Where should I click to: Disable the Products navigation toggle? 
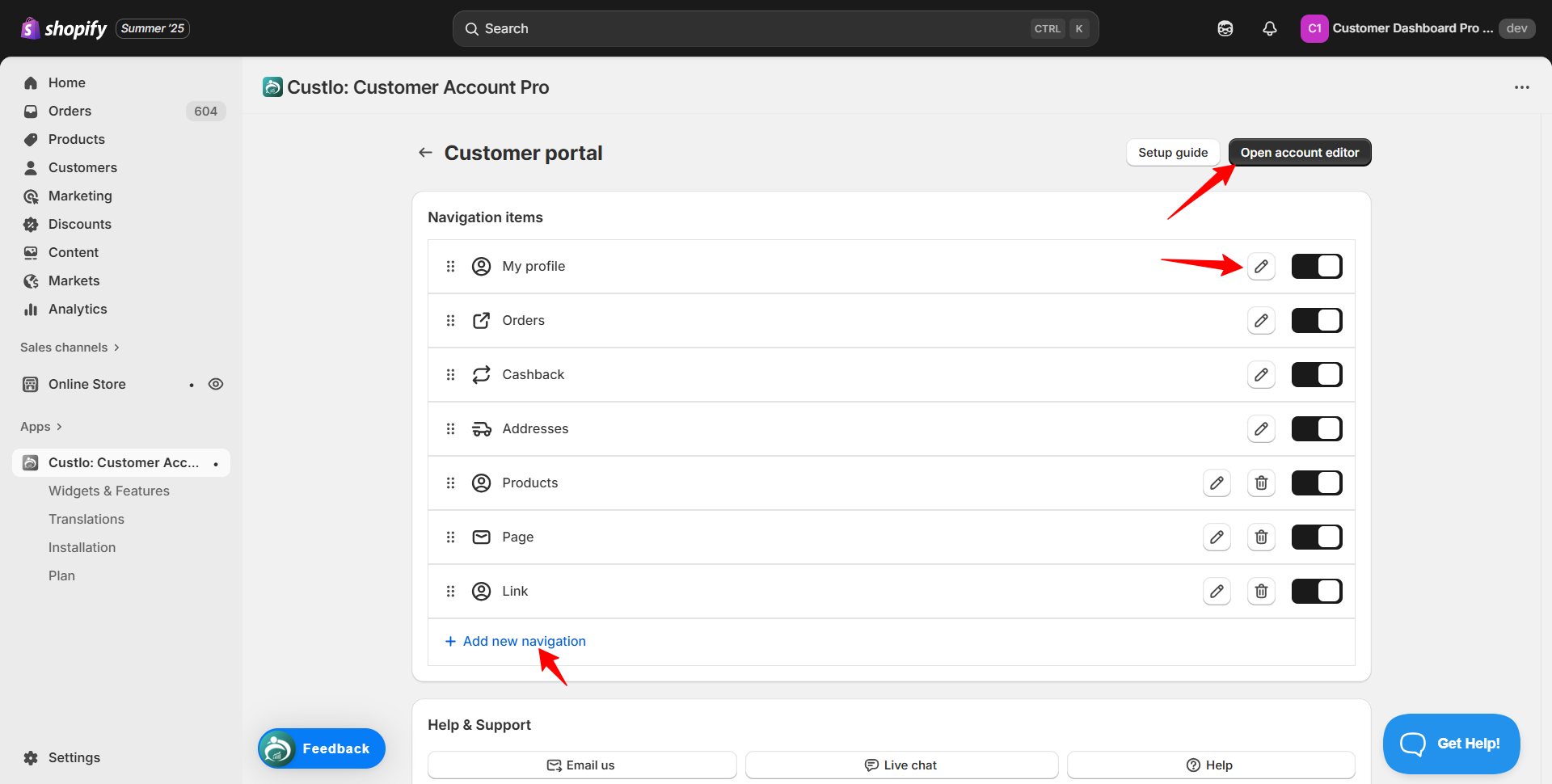click(1317, 483)
